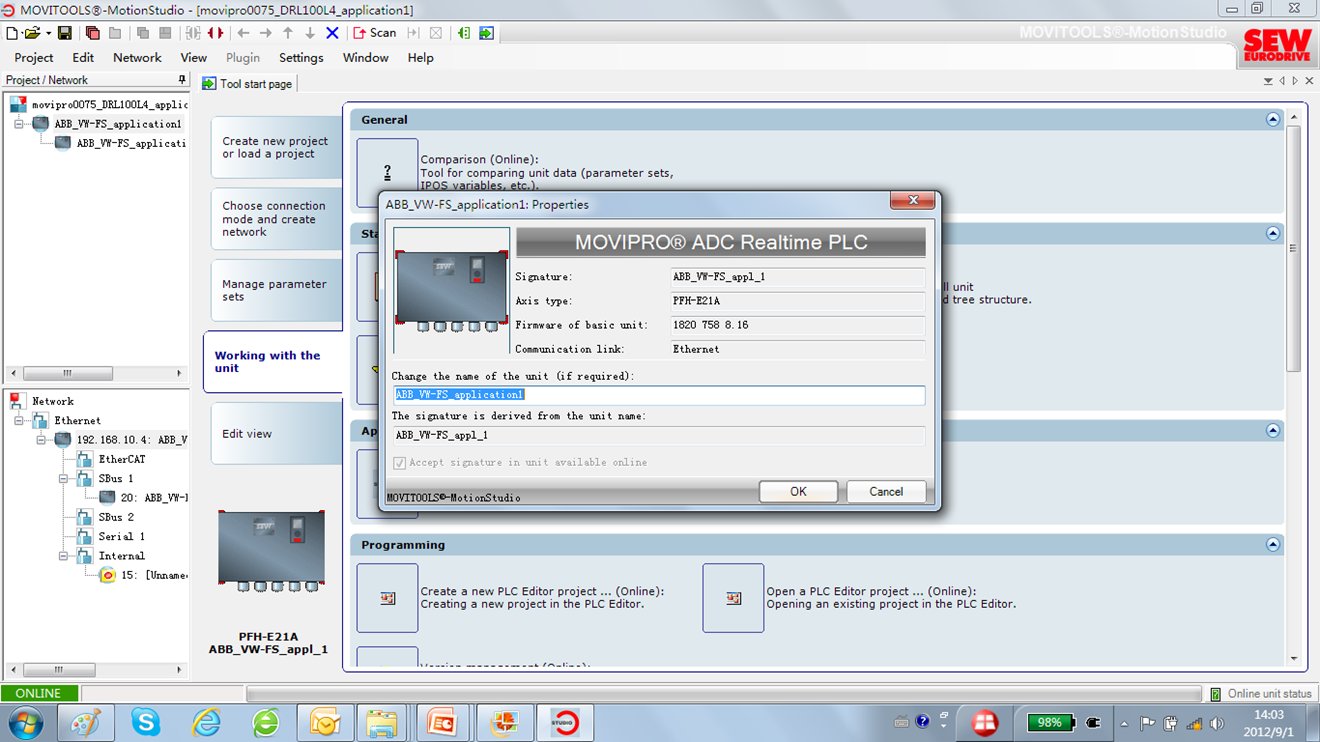The image size is (1320, 742).
Task: Open the Network menu
Action: [x=137, y=58]
